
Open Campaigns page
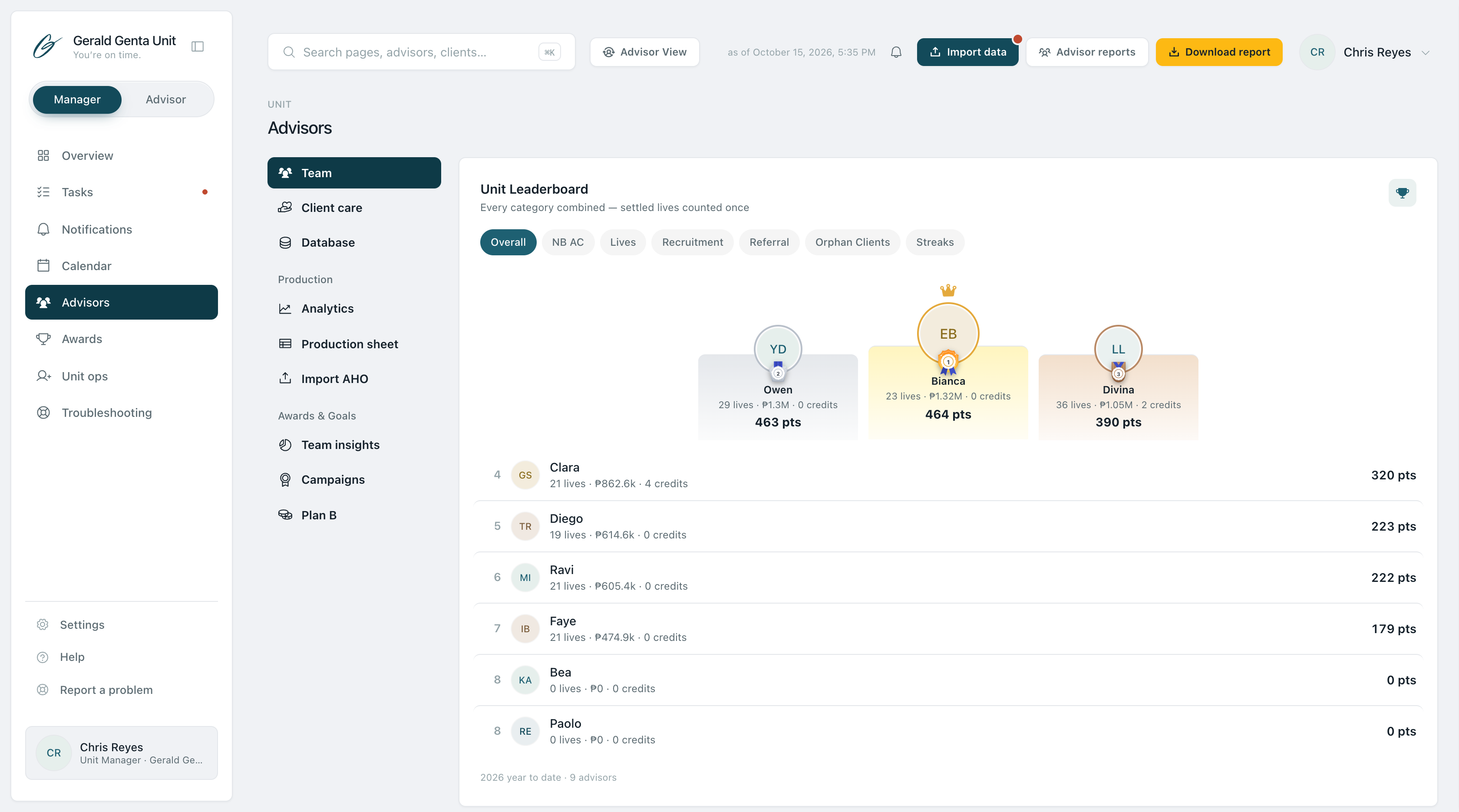coord(354,480)
